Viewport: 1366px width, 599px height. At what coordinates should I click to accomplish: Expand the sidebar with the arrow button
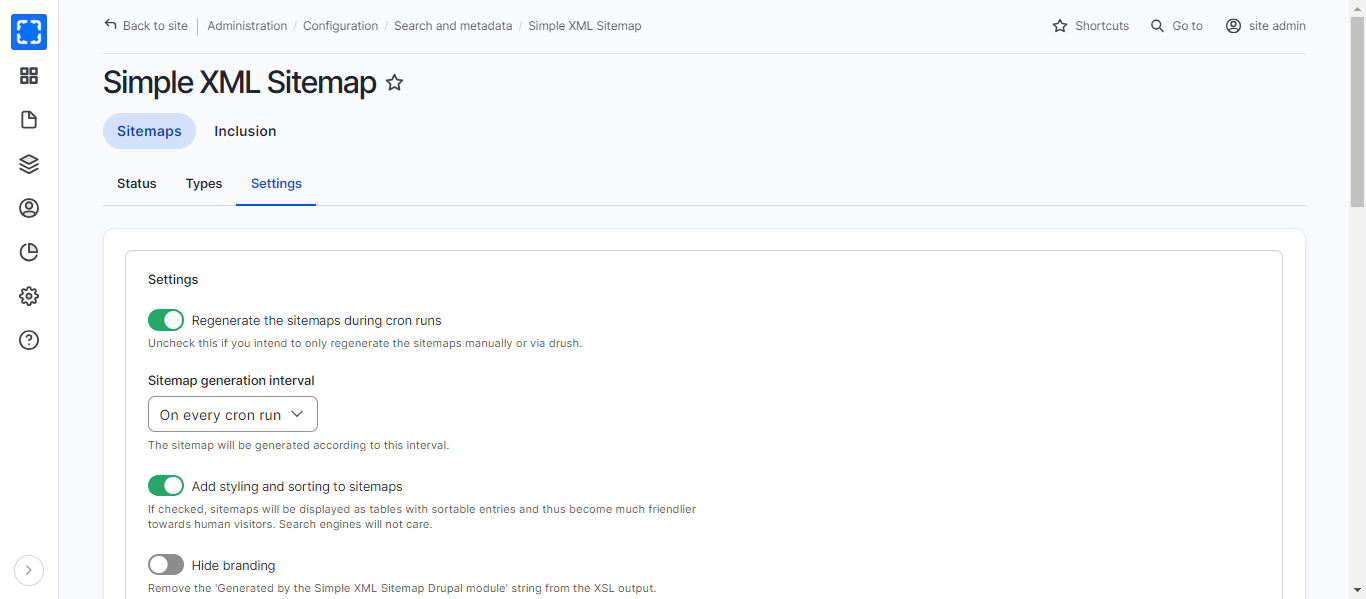[x=29, y=570]
